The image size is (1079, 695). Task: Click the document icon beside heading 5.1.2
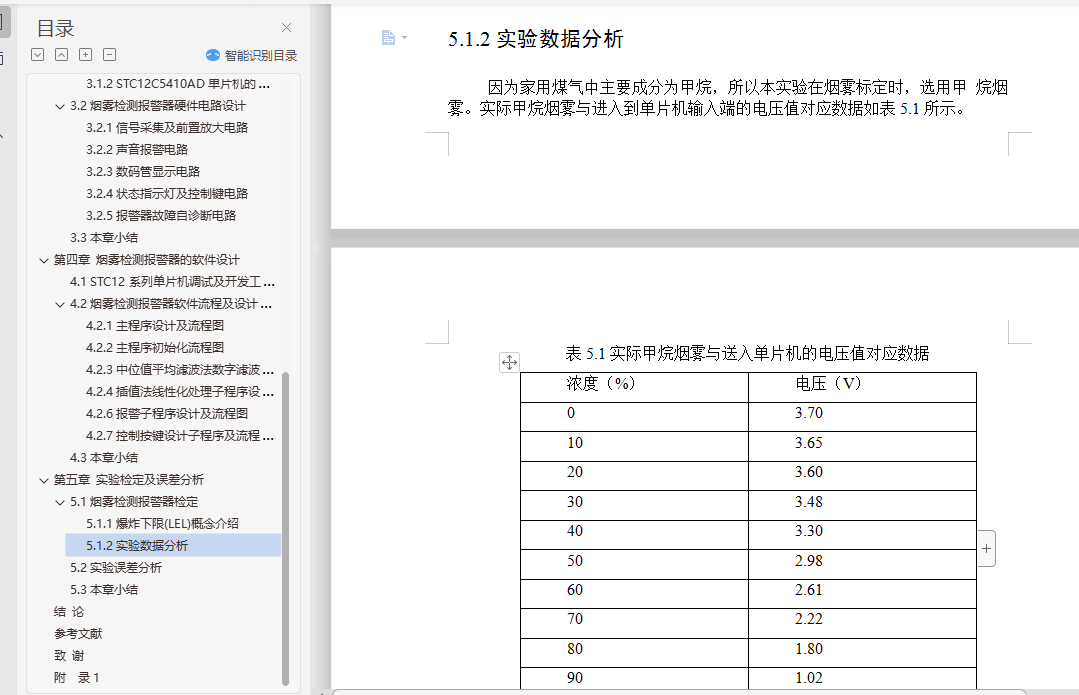(388, 38)
